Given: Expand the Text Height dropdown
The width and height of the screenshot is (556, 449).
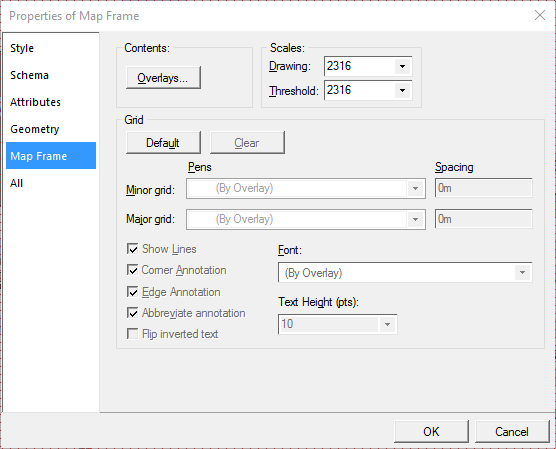Looking at the screenshot, I should 387,324.
